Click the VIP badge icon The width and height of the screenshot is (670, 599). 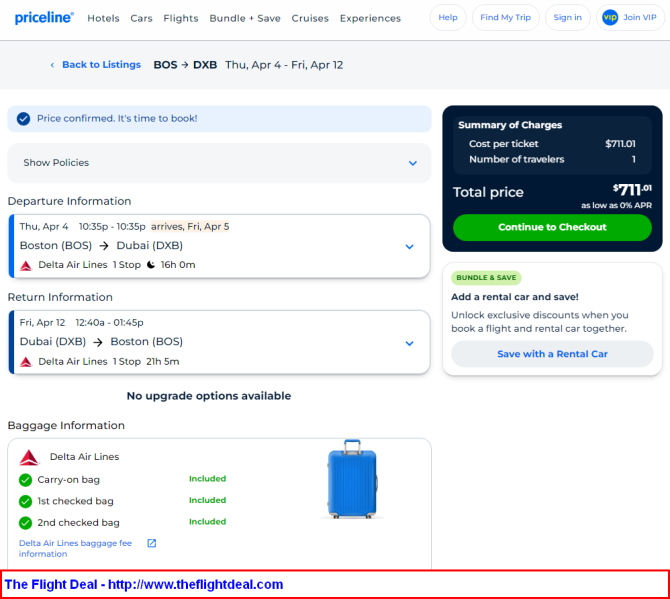pyautogui.click(x=610, y=18)
